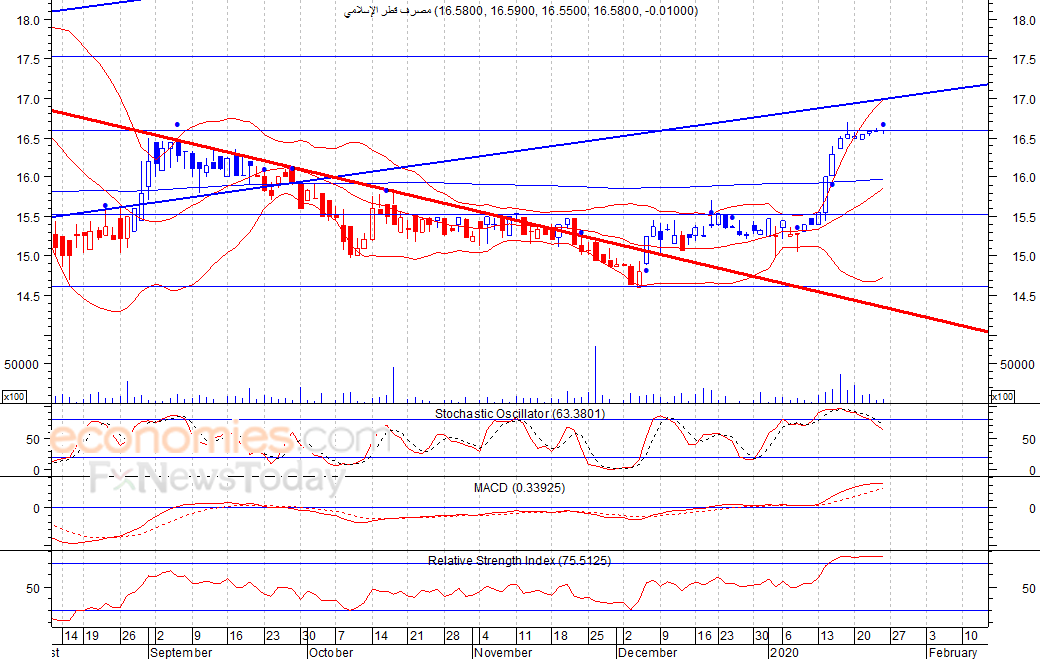Click date label 28 in October
This screenshot has width=1040, height=659.
click(x=452, y=636)
